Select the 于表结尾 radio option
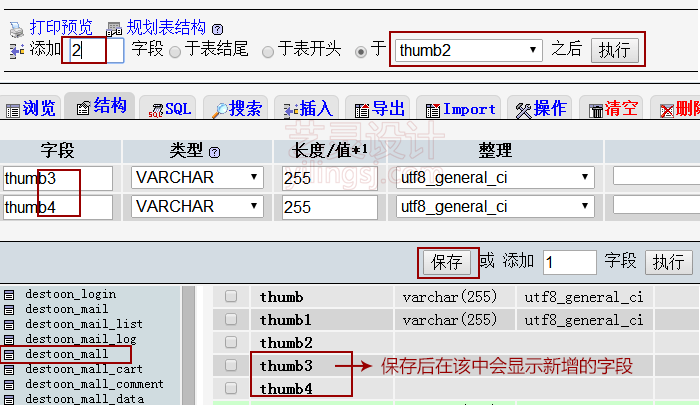Screen dimensions: 700x406 pyautogui.click(x=175, y=52)
